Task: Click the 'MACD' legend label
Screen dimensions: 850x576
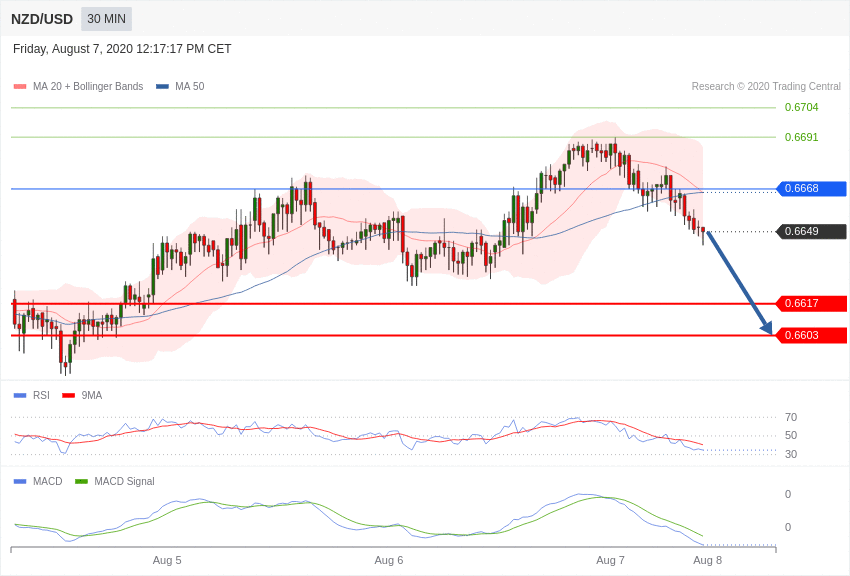Action: click(x=48, y=481)
